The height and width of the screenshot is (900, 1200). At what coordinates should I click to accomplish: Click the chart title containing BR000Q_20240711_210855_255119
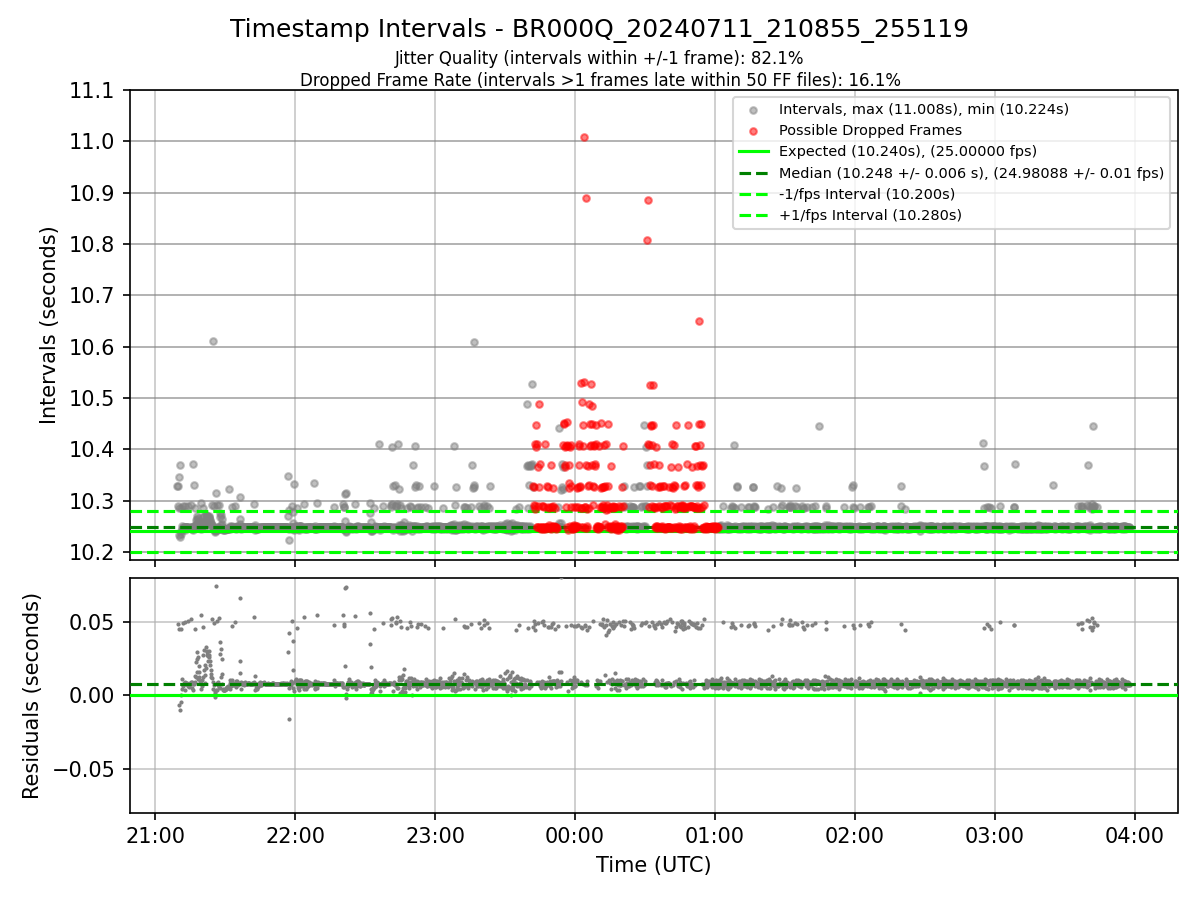click(599, 29)
